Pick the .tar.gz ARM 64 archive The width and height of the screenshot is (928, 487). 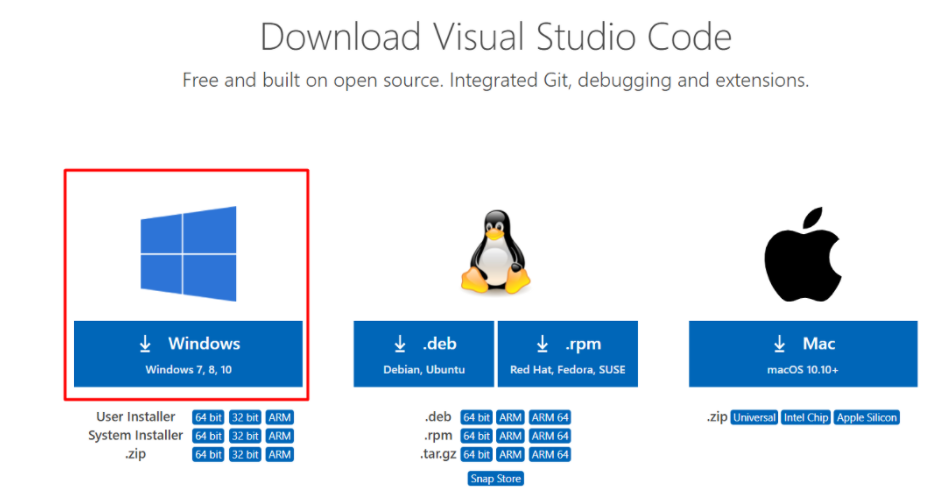coord(550,454)
